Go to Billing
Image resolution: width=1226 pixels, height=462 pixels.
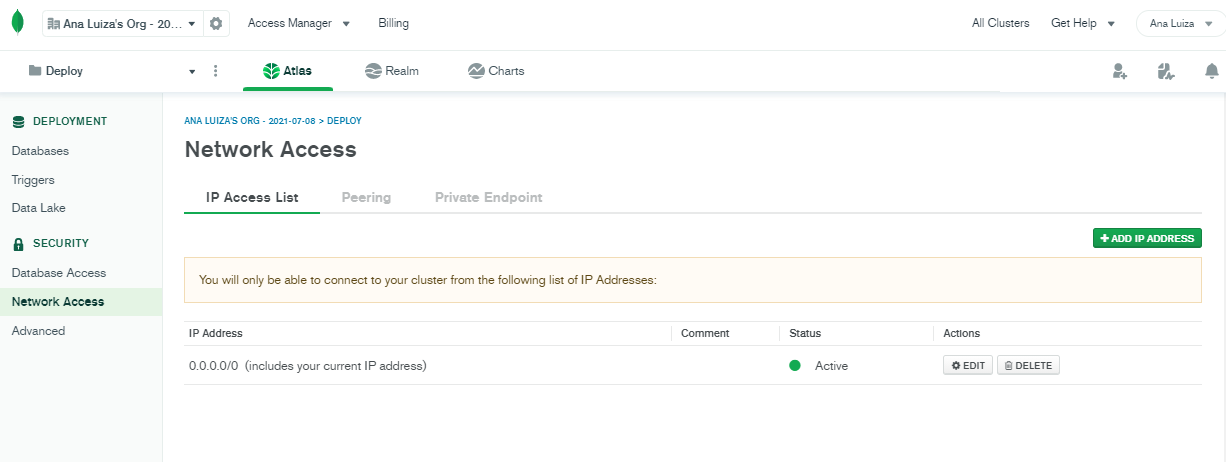click(x=393, y=23)
